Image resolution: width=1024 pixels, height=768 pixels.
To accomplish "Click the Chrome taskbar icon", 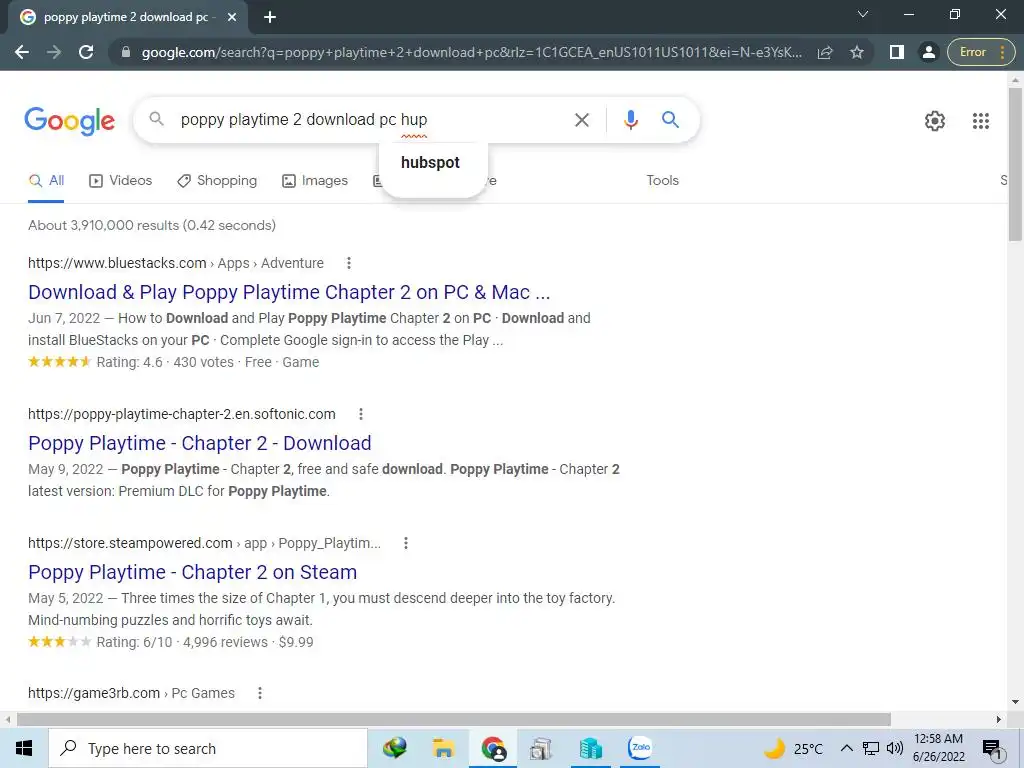I will pos(493,748).
